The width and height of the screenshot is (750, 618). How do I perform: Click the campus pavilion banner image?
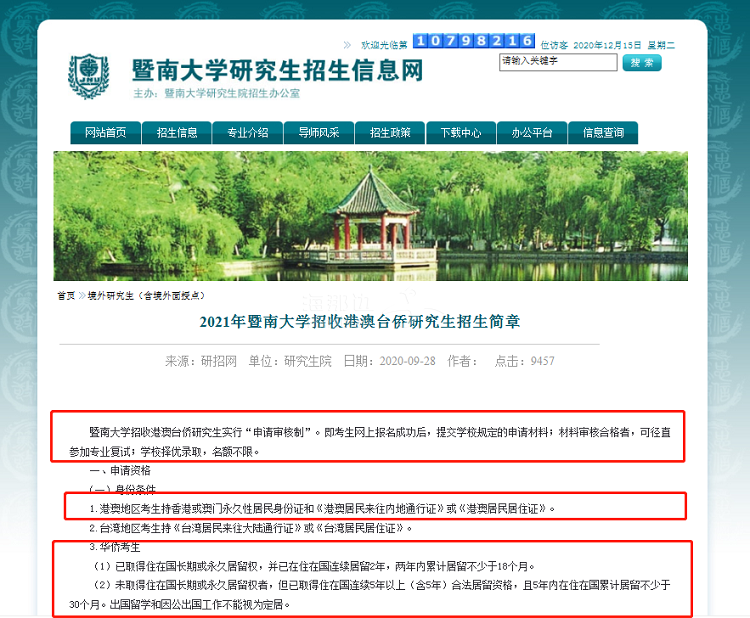(x=370, y=215)
